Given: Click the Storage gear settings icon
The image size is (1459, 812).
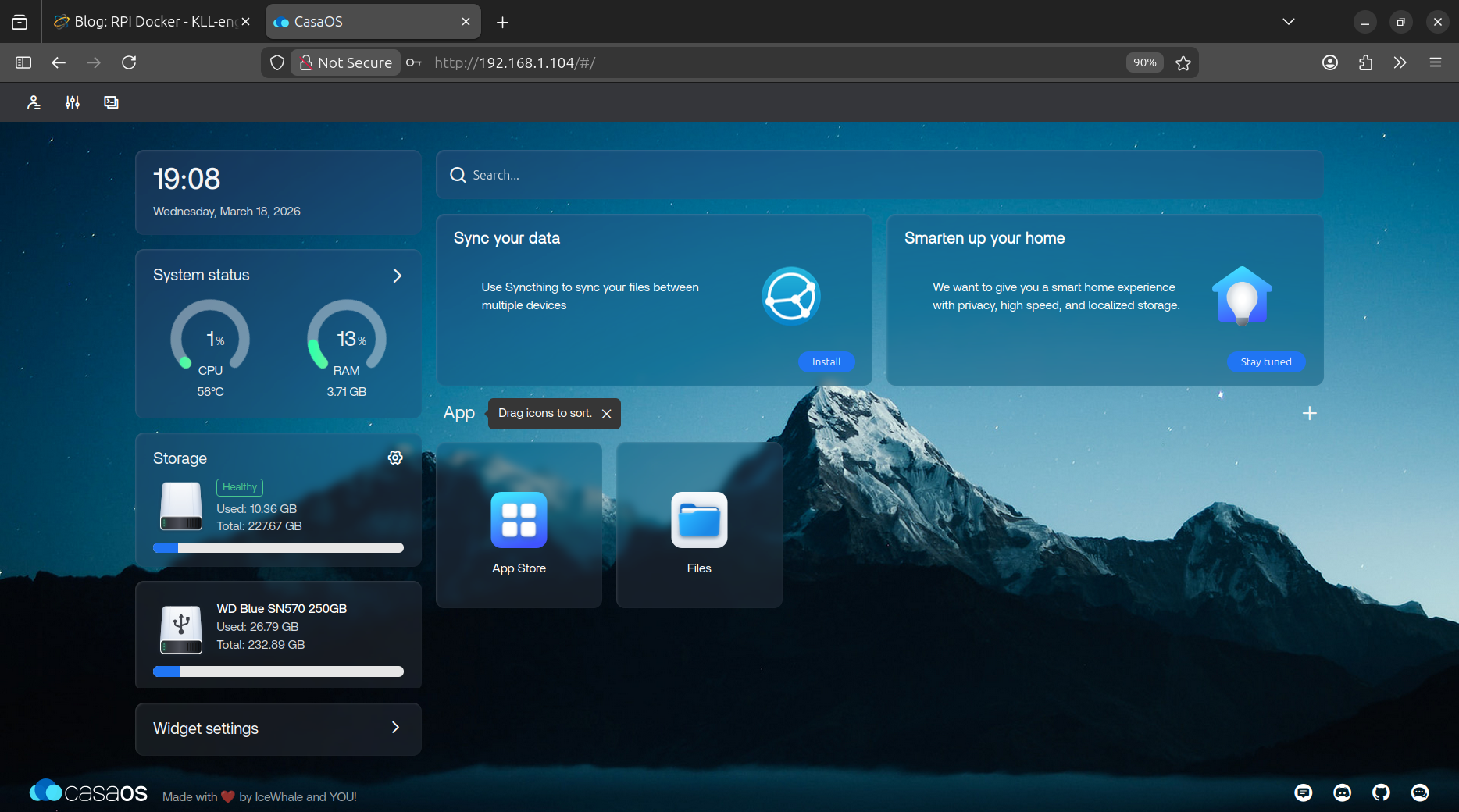Looking at the screenshot, I should 395,458.
